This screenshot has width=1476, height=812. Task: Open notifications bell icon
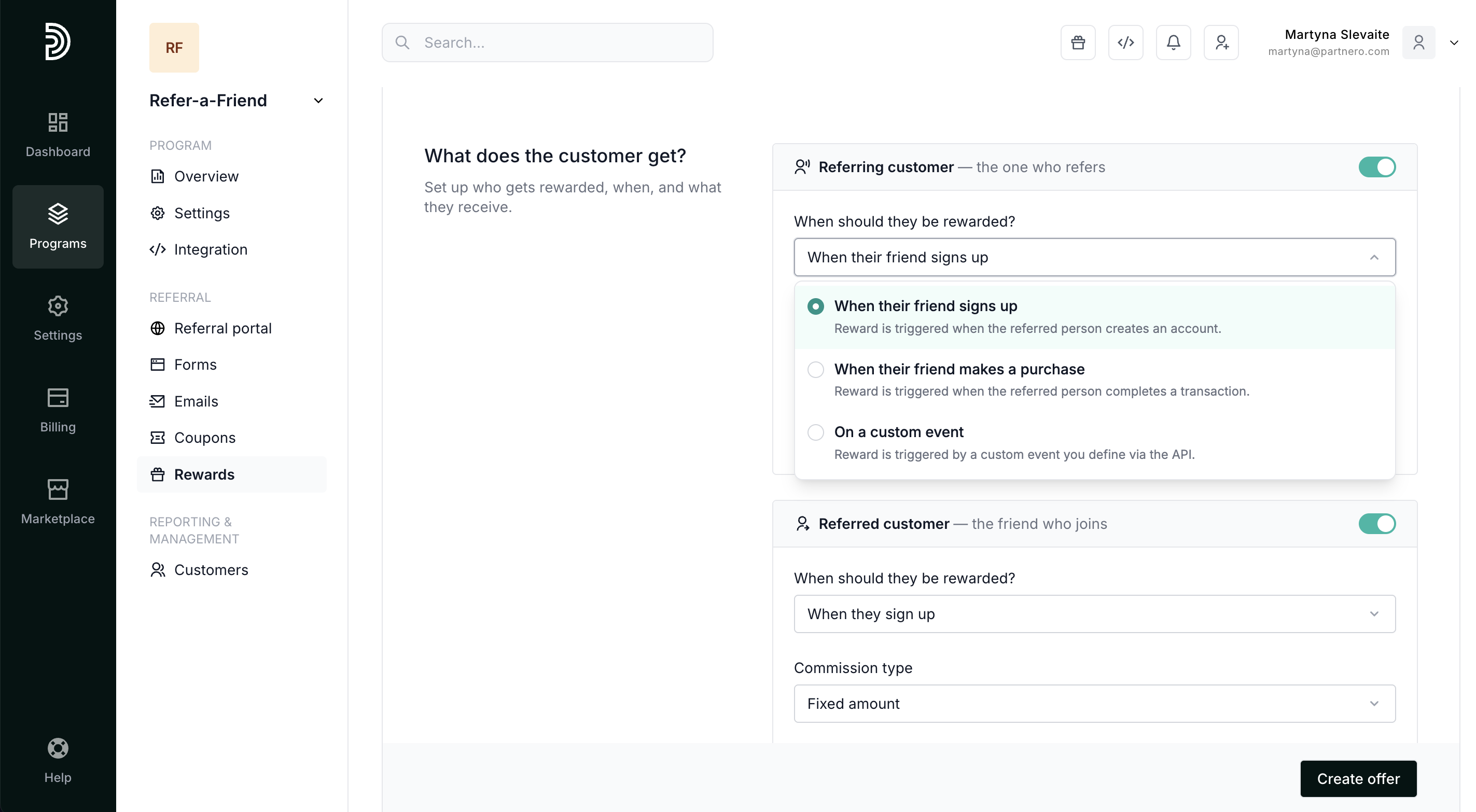1173,43
